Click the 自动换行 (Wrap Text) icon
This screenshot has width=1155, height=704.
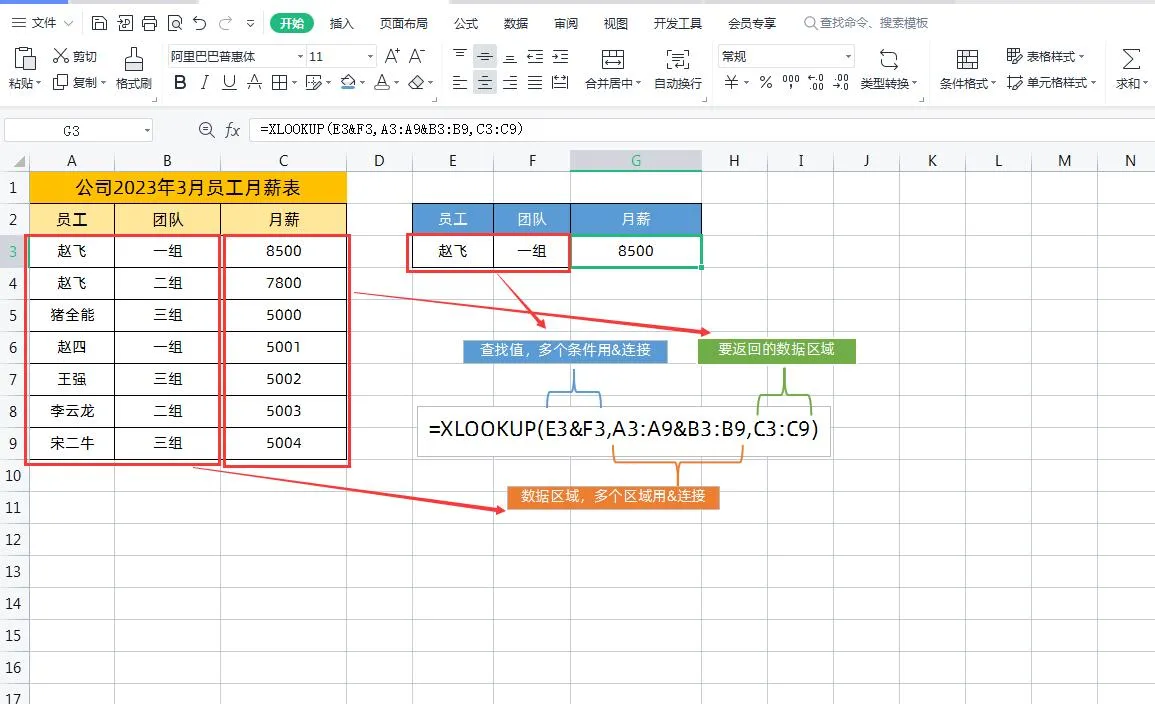point(677,70)
